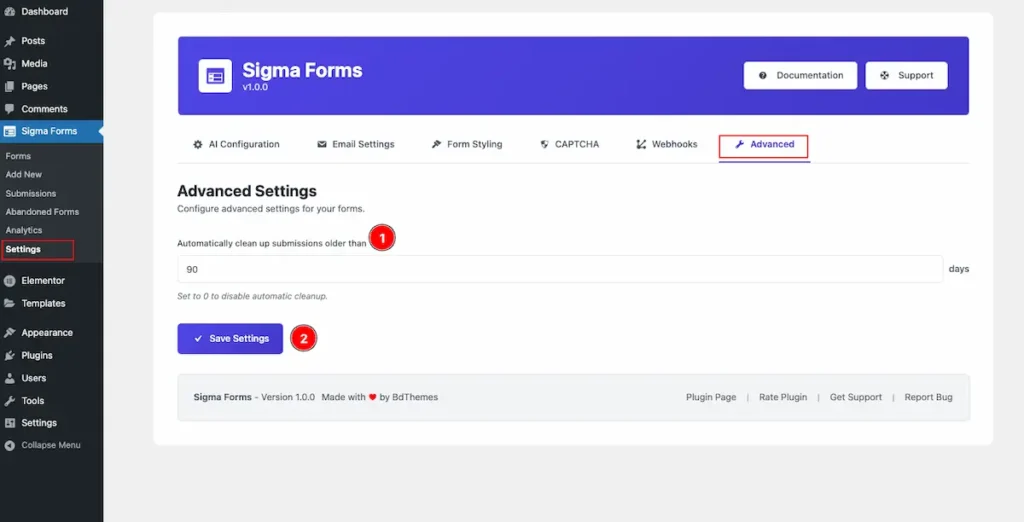
Task: Click the Sigma Forms sidebar icon
Action: click(x=10, y=131)
